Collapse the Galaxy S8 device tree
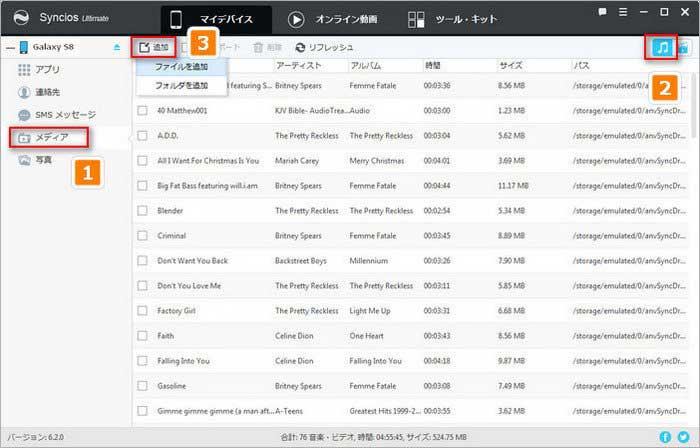This screenshot has width=700, height=448. click(x=10, y=48)
